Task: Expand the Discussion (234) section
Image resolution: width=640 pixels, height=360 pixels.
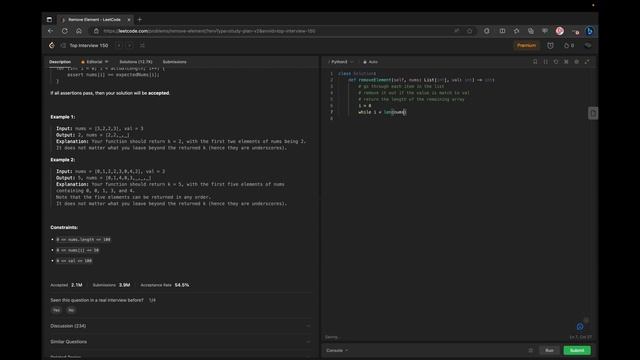Action: pyautogui.click(x=180, y=326)
